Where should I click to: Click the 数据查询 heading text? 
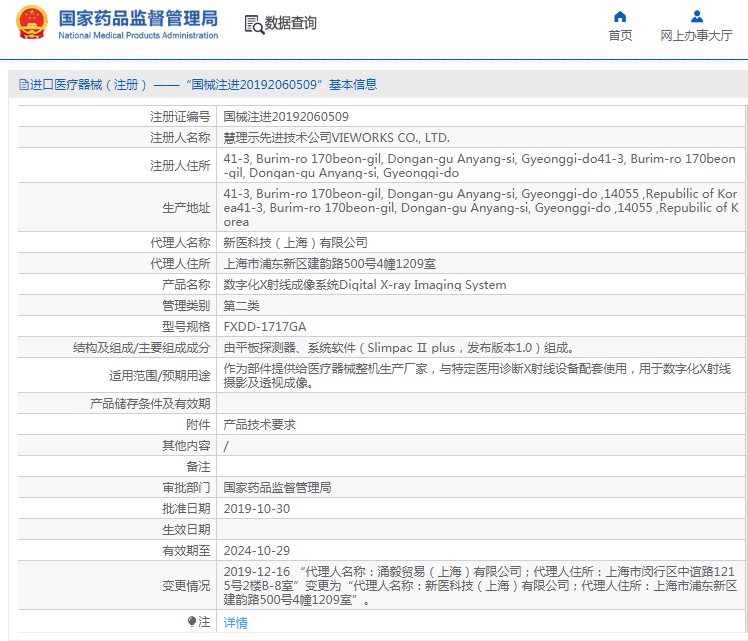point(290,23)
